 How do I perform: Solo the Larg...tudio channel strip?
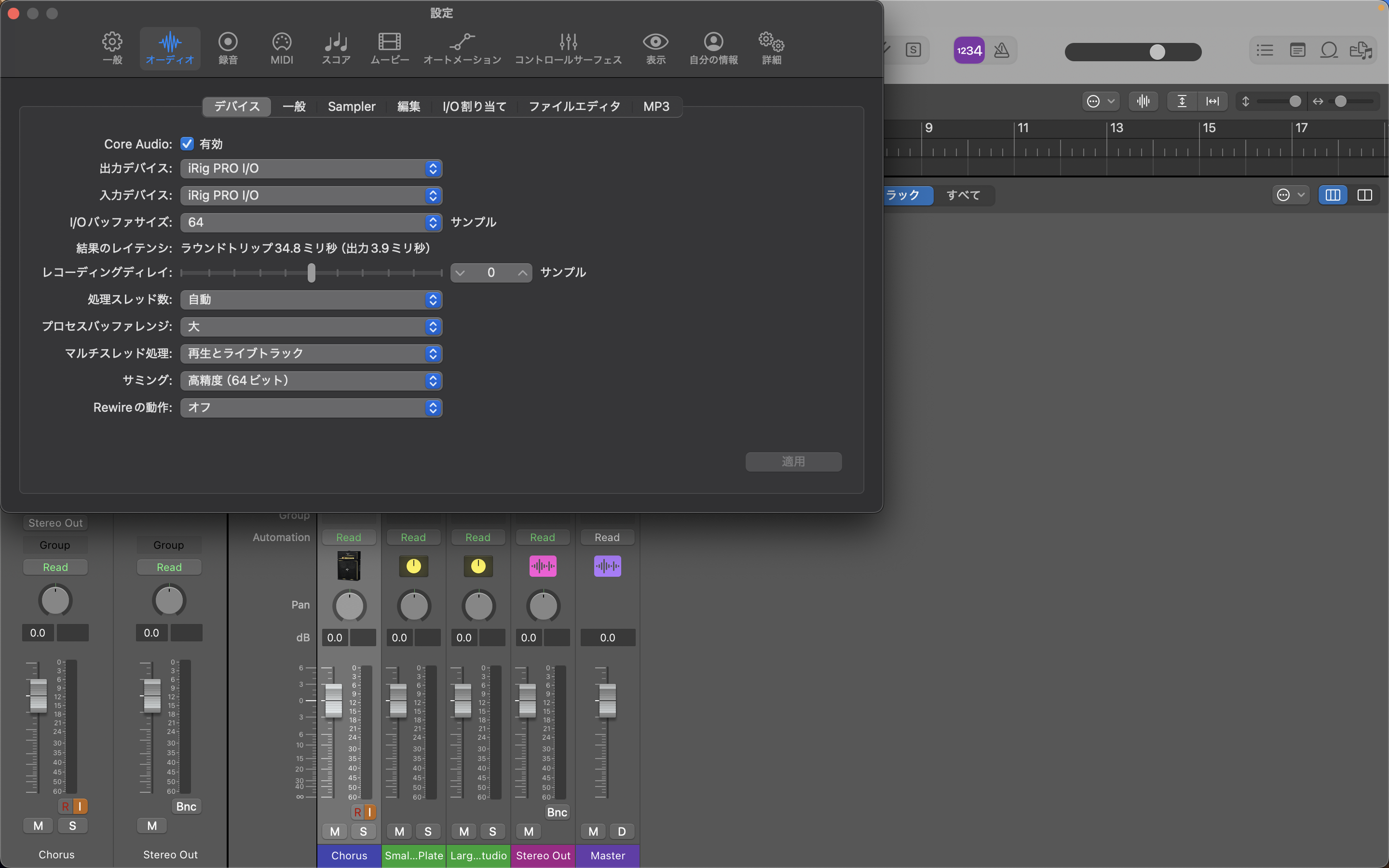(492, 831)
